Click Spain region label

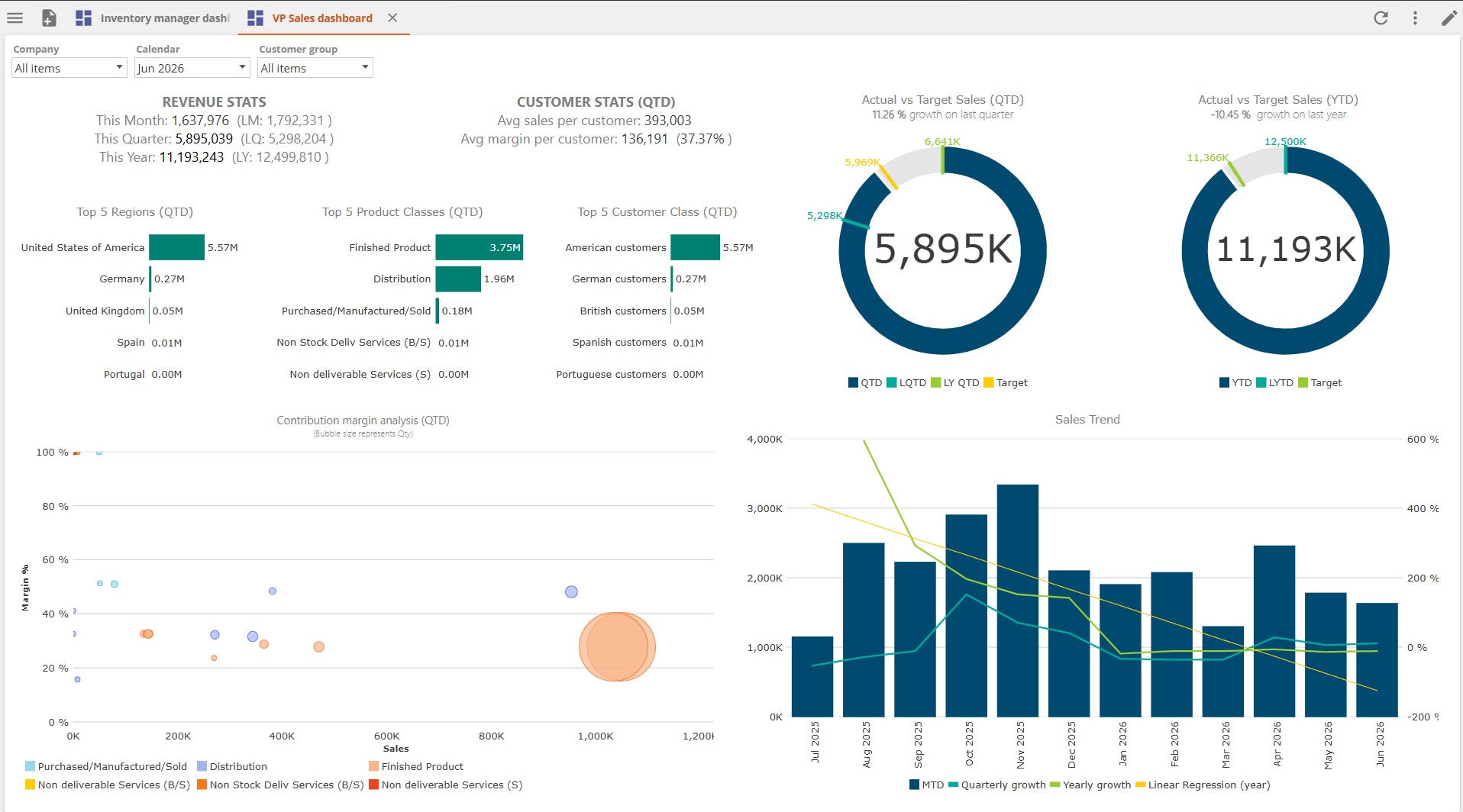[131, 343]
